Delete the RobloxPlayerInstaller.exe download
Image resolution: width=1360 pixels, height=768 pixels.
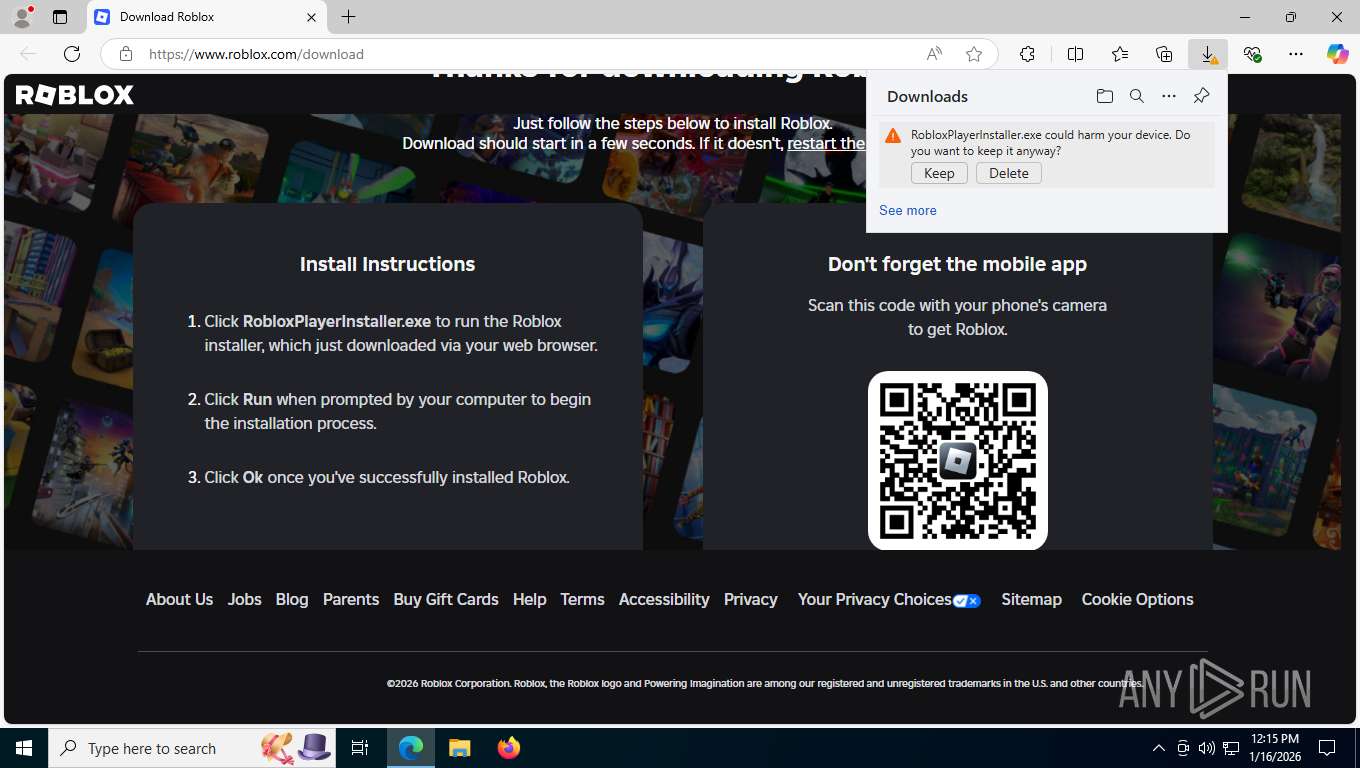pos(1009,173)
